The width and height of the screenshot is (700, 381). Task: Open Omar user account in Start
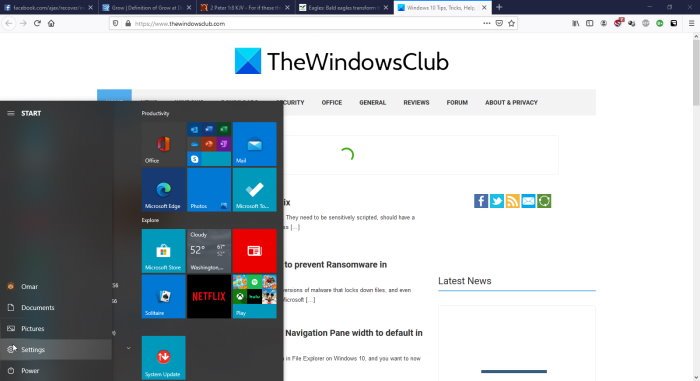click(56, 286)
